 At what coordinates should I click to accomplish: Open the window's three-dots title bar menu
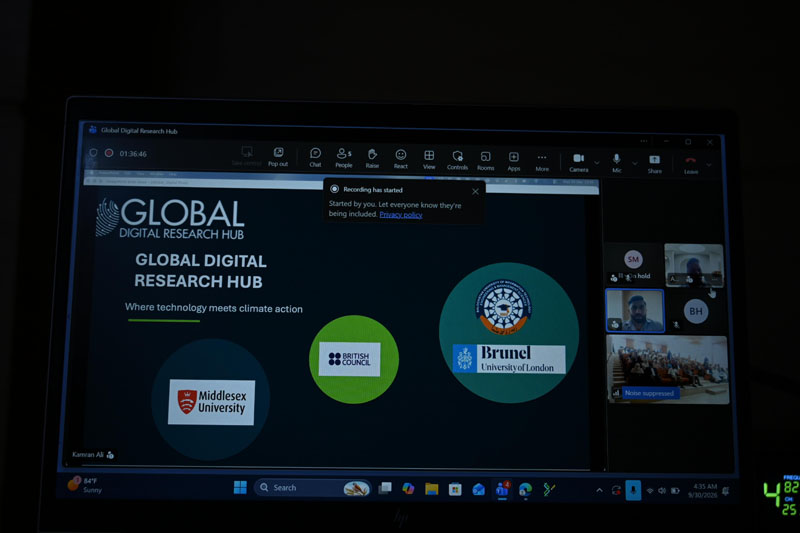(x=644, y=141)
